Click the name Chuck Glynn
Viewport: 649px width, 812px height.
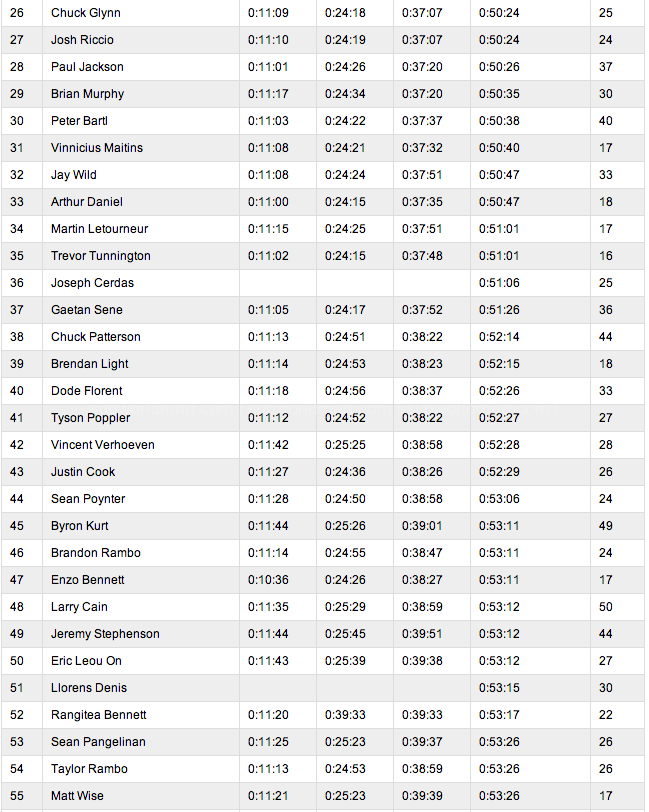coord(85,13)
